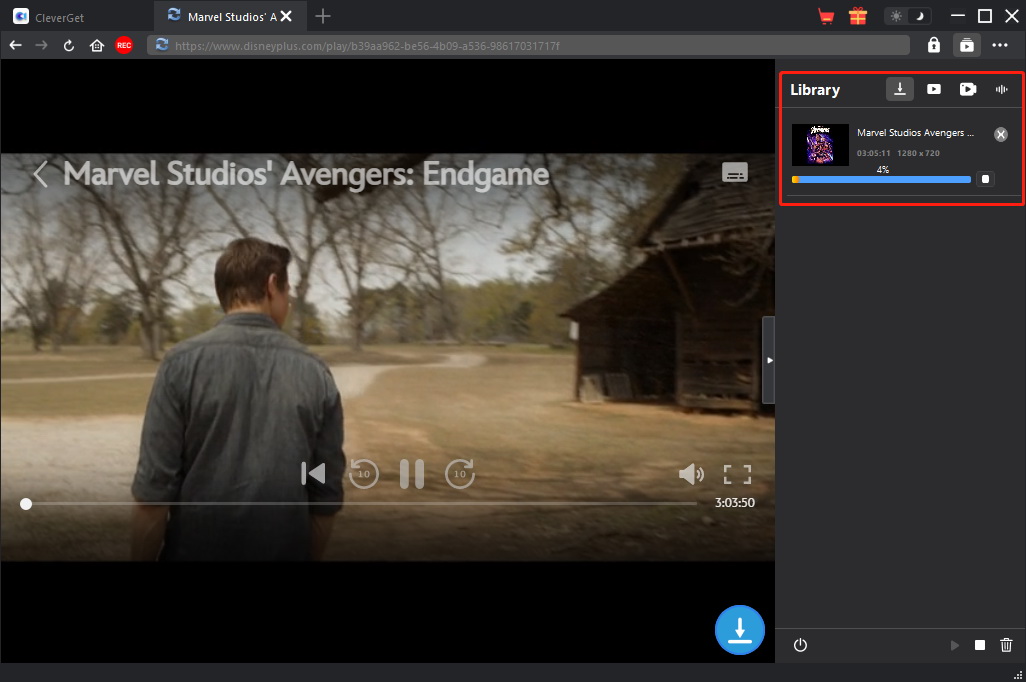Open the recorded videos Library tab
Viewport: 1026px width, 682px height.
click(967, 89)
